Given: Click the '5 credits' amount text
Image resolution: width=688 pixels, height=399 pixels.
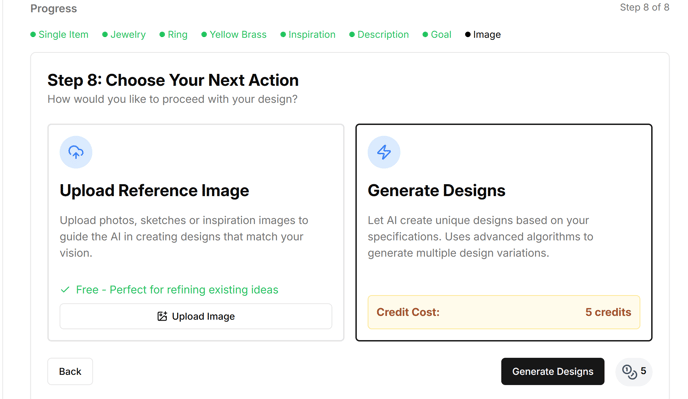Looking at the screenshot, I should click(x=608, y=312).
